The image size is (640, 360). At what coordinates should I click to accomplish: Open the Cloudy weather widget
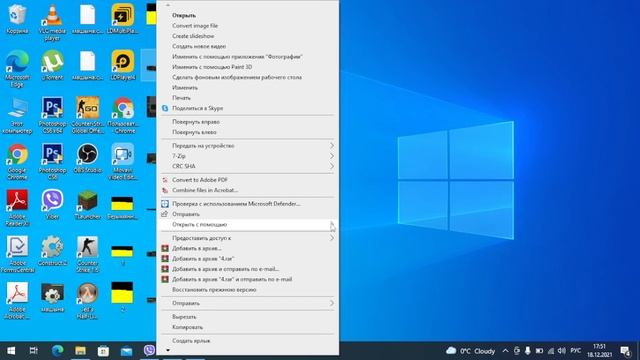pyautogui.click(x=471, y=351)
